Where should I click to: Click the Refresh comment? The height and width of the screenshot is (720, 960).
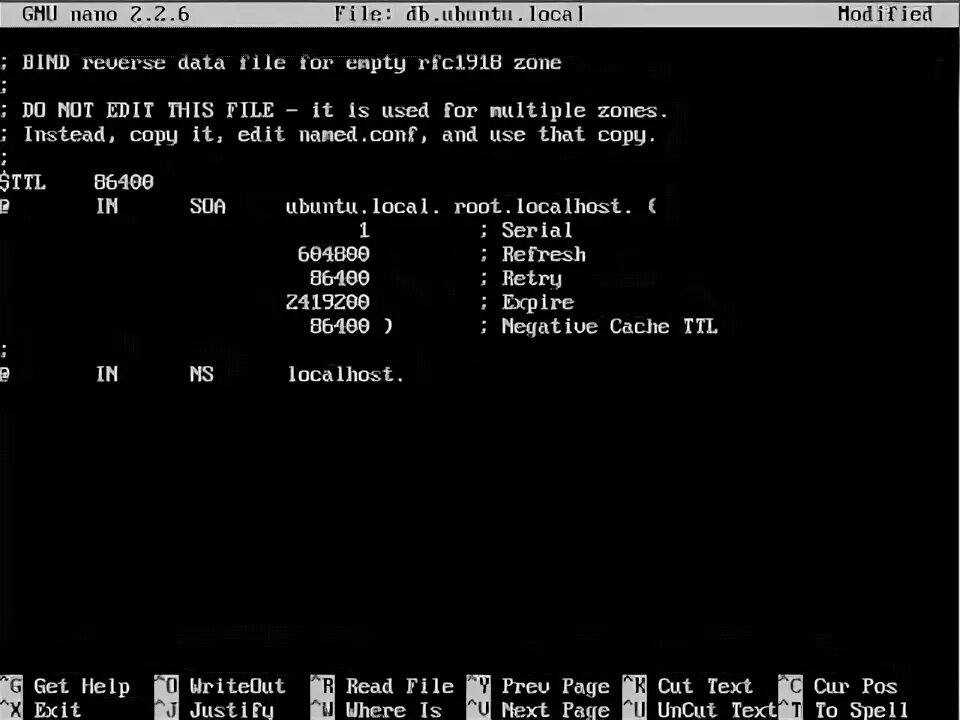tap(544, 254)
